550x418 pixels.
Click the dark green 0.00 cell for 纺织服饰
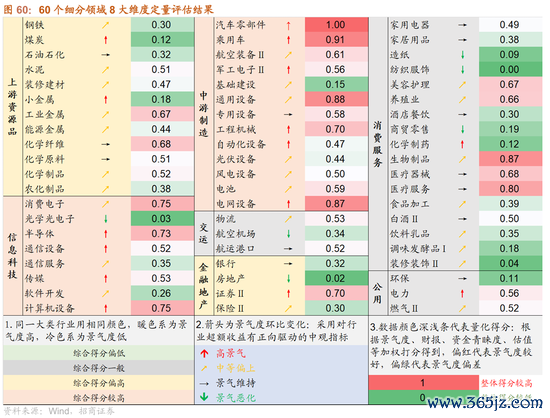pyautogui.click(x=510, y=69)
